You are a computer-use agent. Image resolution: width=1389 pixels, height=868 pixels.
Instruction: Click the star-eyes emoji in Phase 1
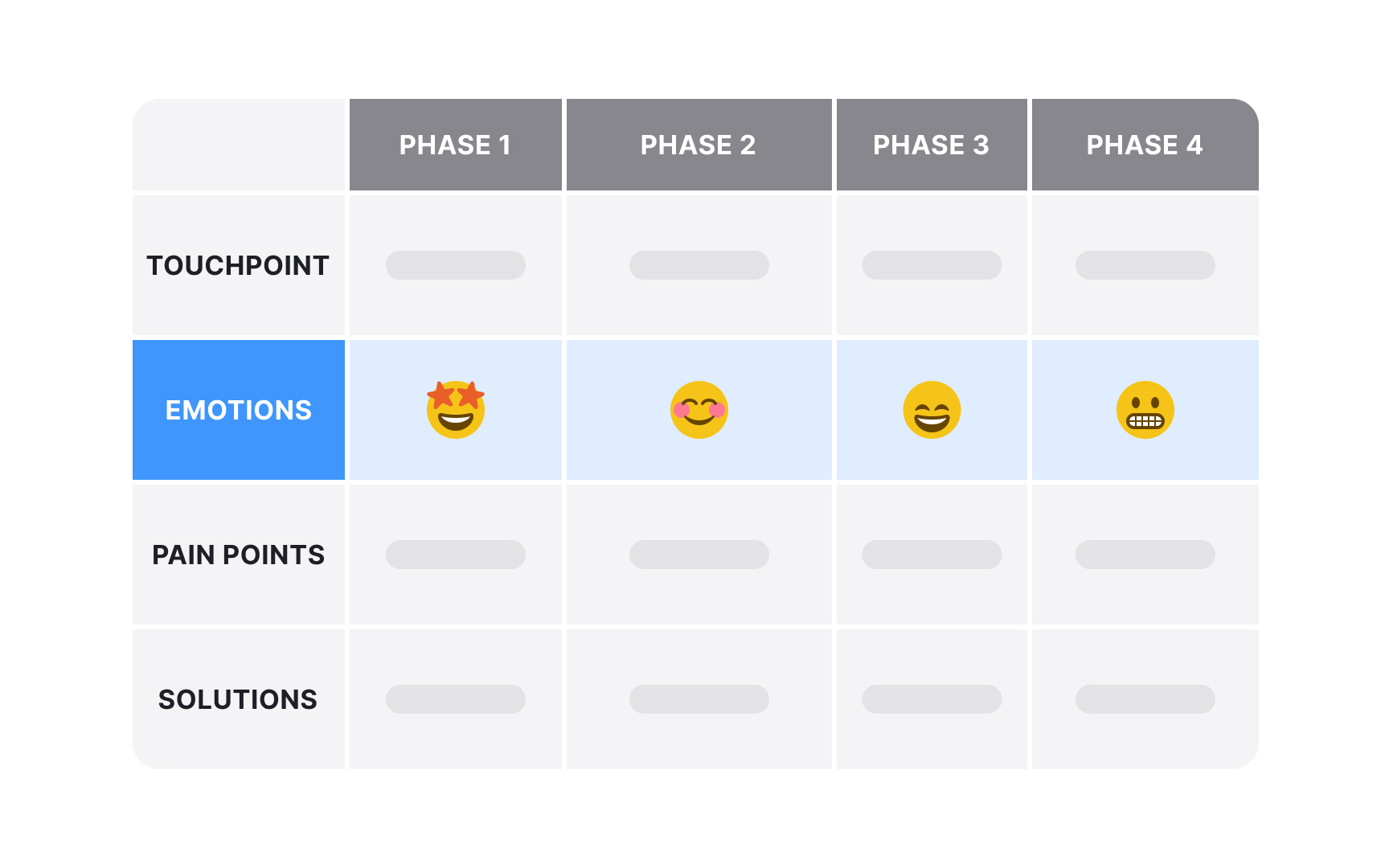pos(455,410)
